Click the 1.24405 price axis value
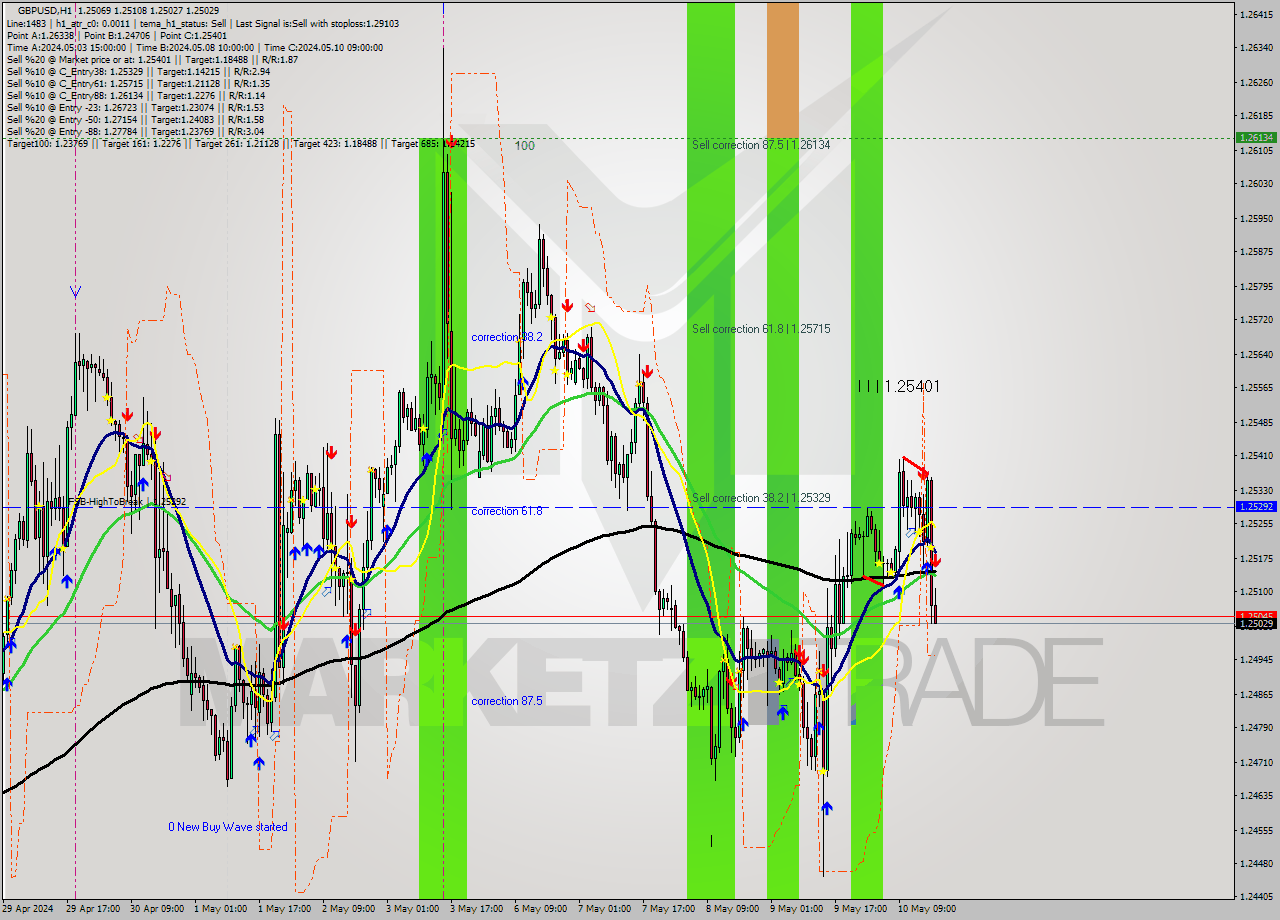The width and height of the screenshot is (1280, 920). (1256, 898)
